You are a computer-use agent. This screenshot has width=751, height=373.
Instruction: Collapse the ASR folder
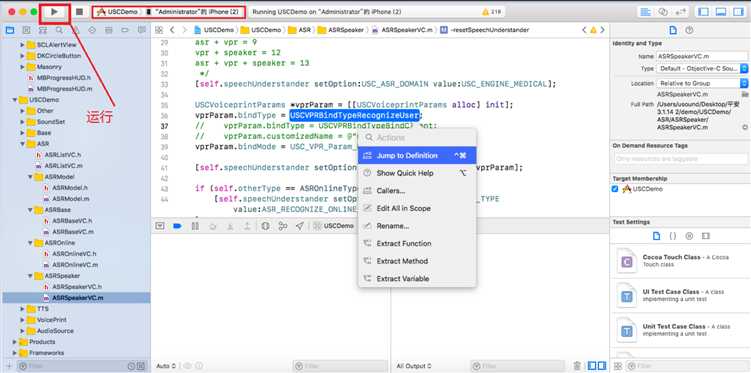[x=22, y=144]
